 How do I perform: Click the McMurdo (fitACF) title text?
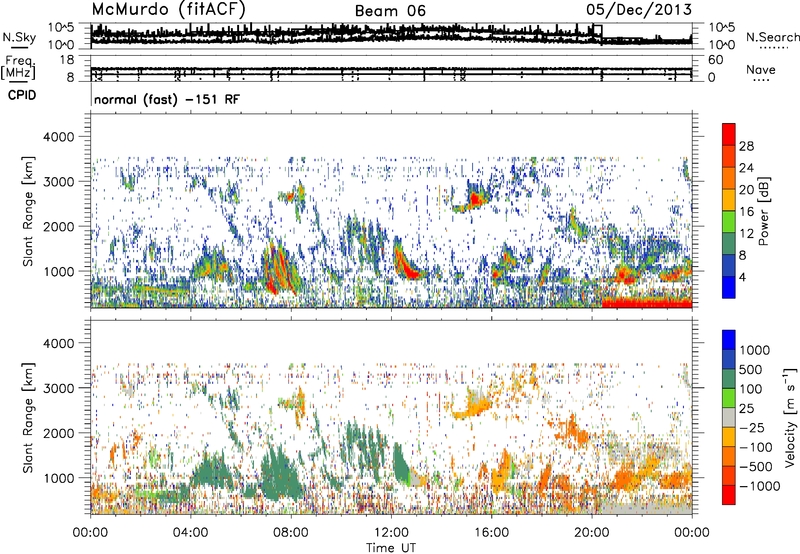[168, 10]
